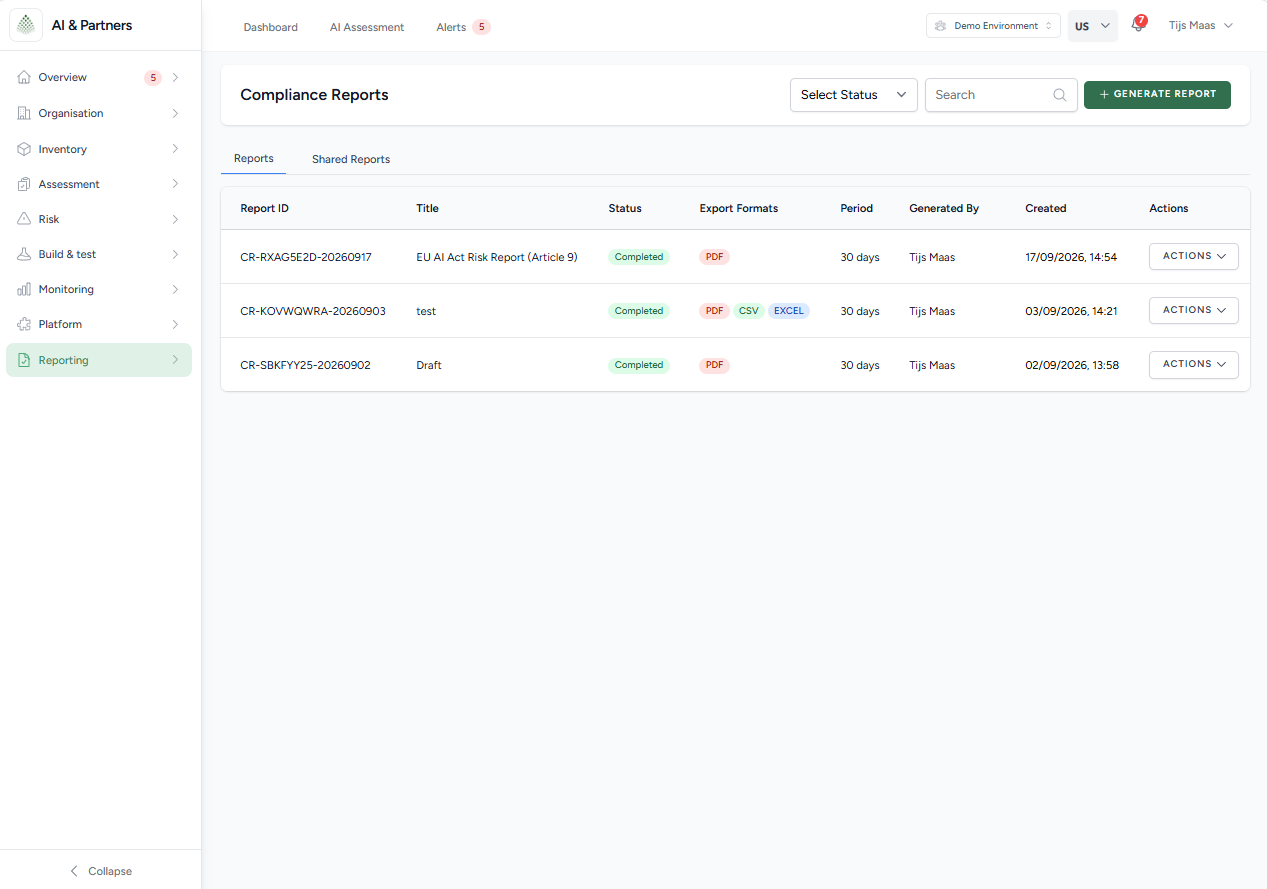Open AI Assessment in top navigation
This screenshot has height=889, width=1267.
367,27
